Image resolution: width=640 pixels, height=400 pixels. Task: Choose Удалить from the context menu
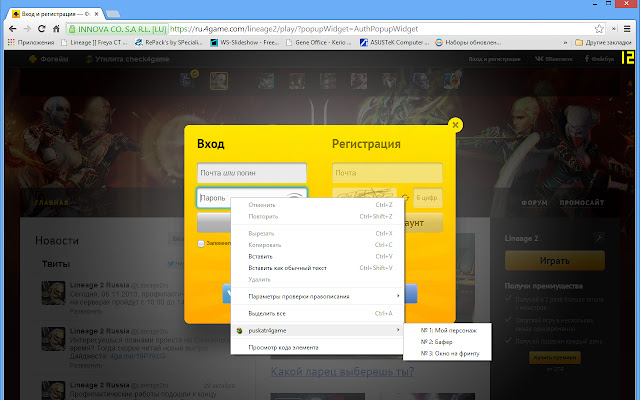click(x=318, y=279)
